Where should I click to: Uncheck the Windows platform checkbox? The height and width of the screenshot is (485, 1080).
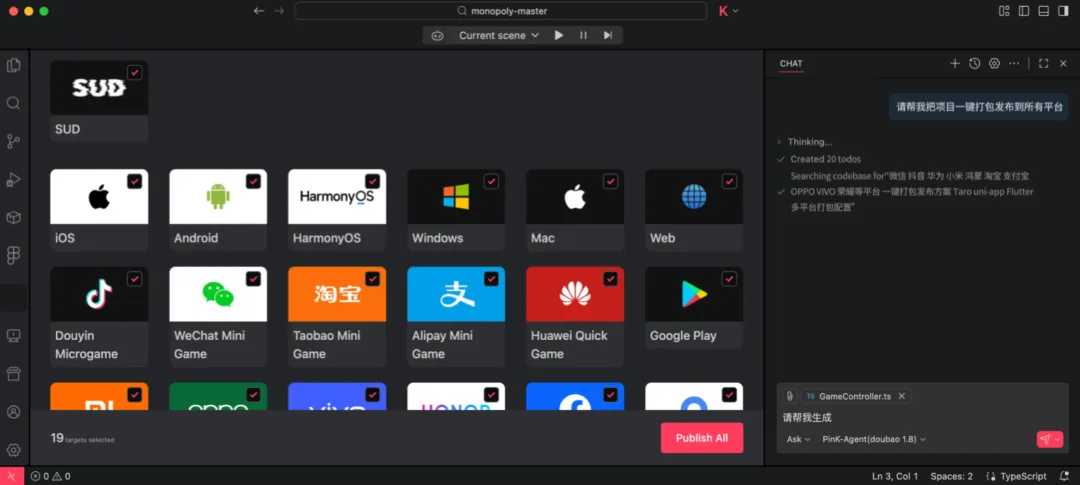(491, 181)
